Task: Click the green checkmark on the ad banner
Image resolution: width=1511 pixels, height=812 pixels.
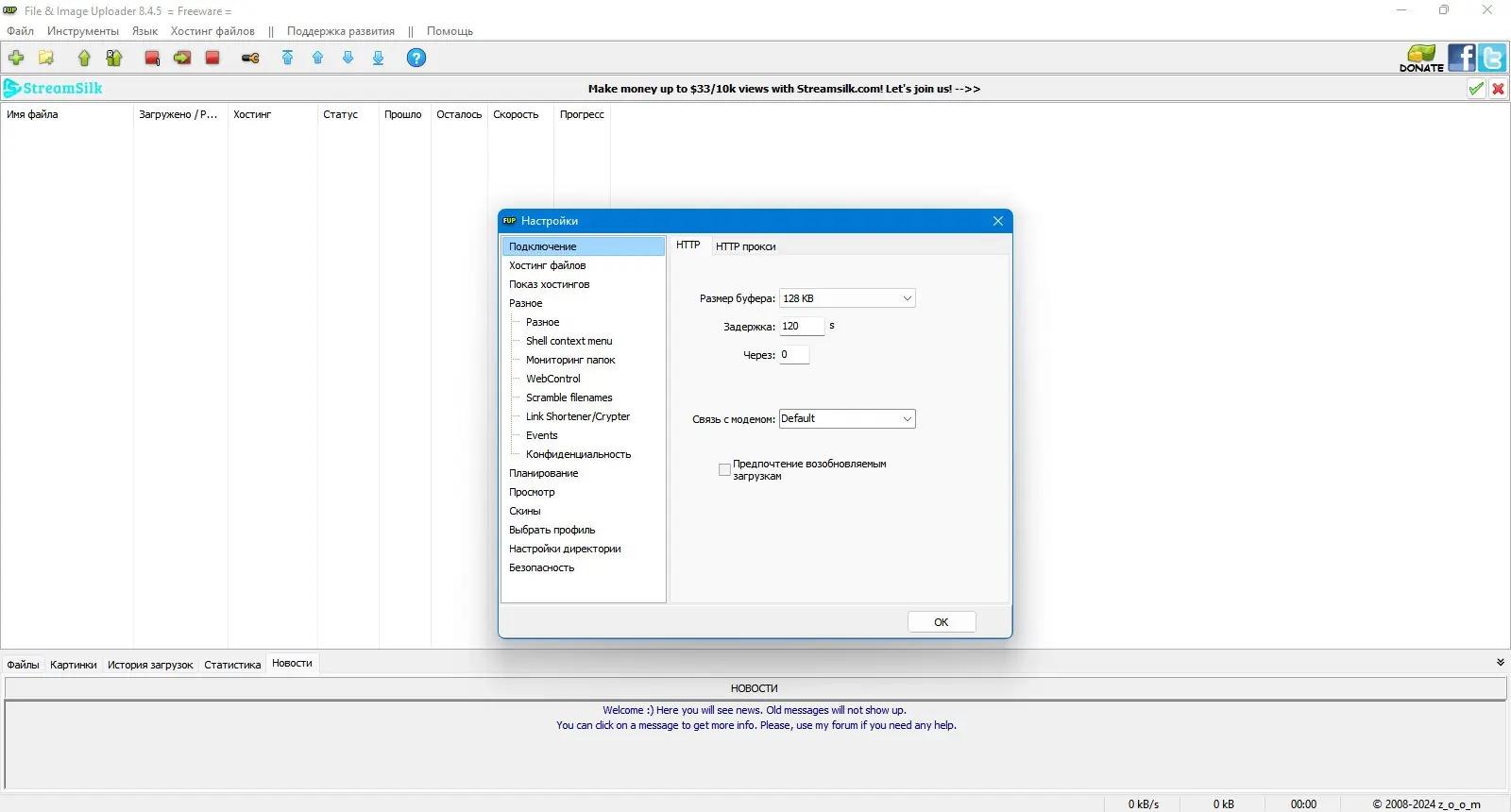Action: pyautogui.click(x=1476, y=89)
